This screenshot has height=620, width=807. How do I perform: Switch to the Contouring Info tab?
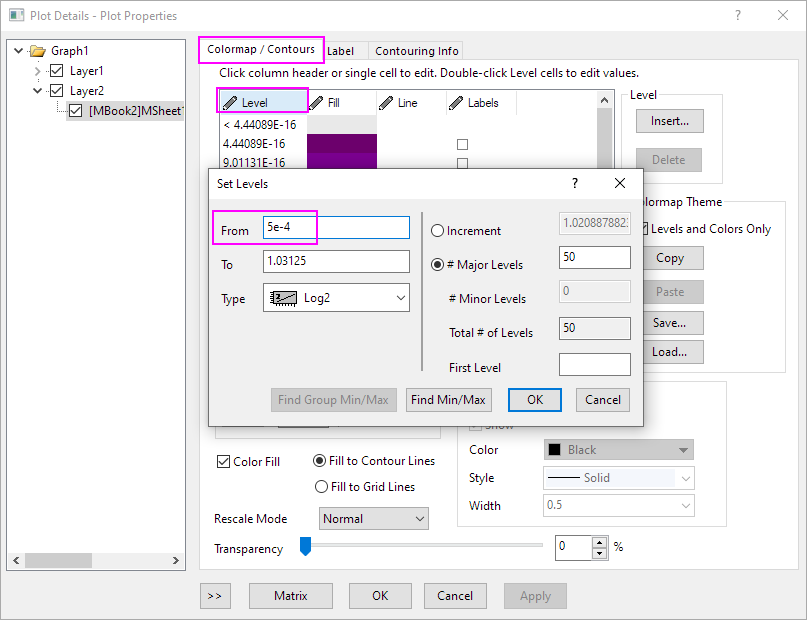click(x=417, y=51)
